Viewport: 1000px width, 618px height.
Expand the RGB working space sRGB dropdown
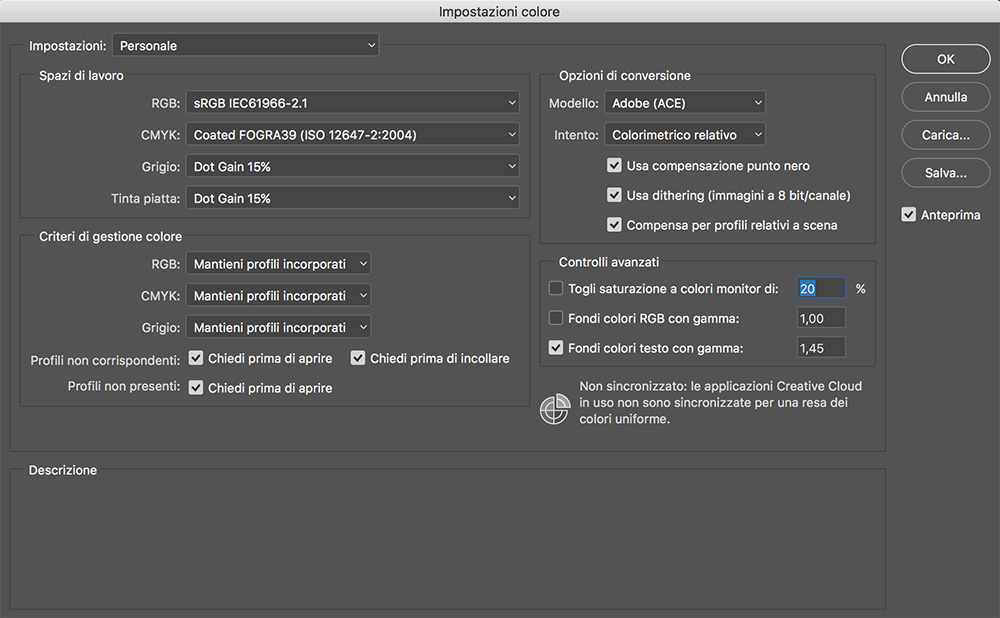[x=352, y=103]
